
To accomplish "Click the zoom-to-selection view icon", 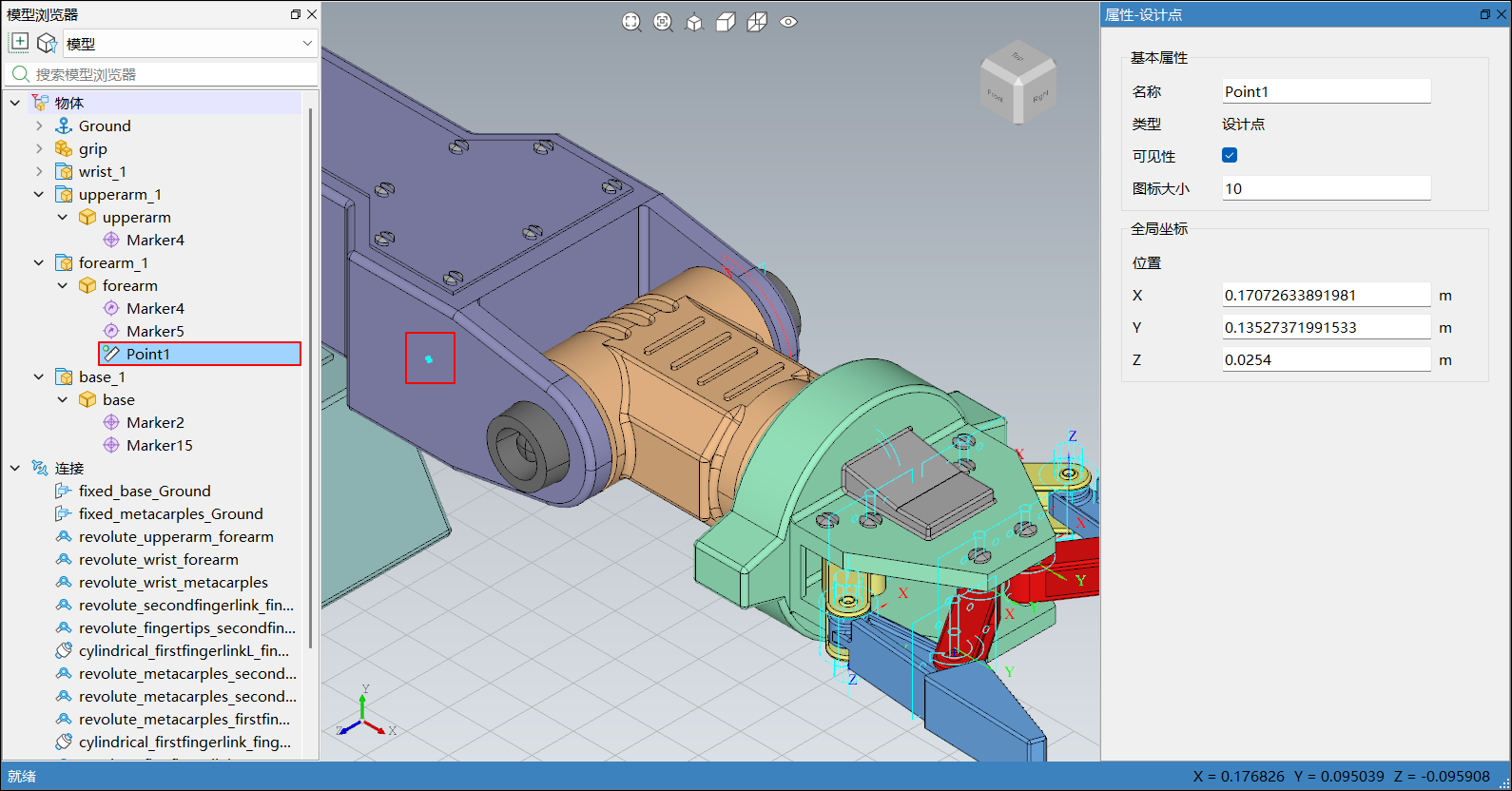I will 663,22.
